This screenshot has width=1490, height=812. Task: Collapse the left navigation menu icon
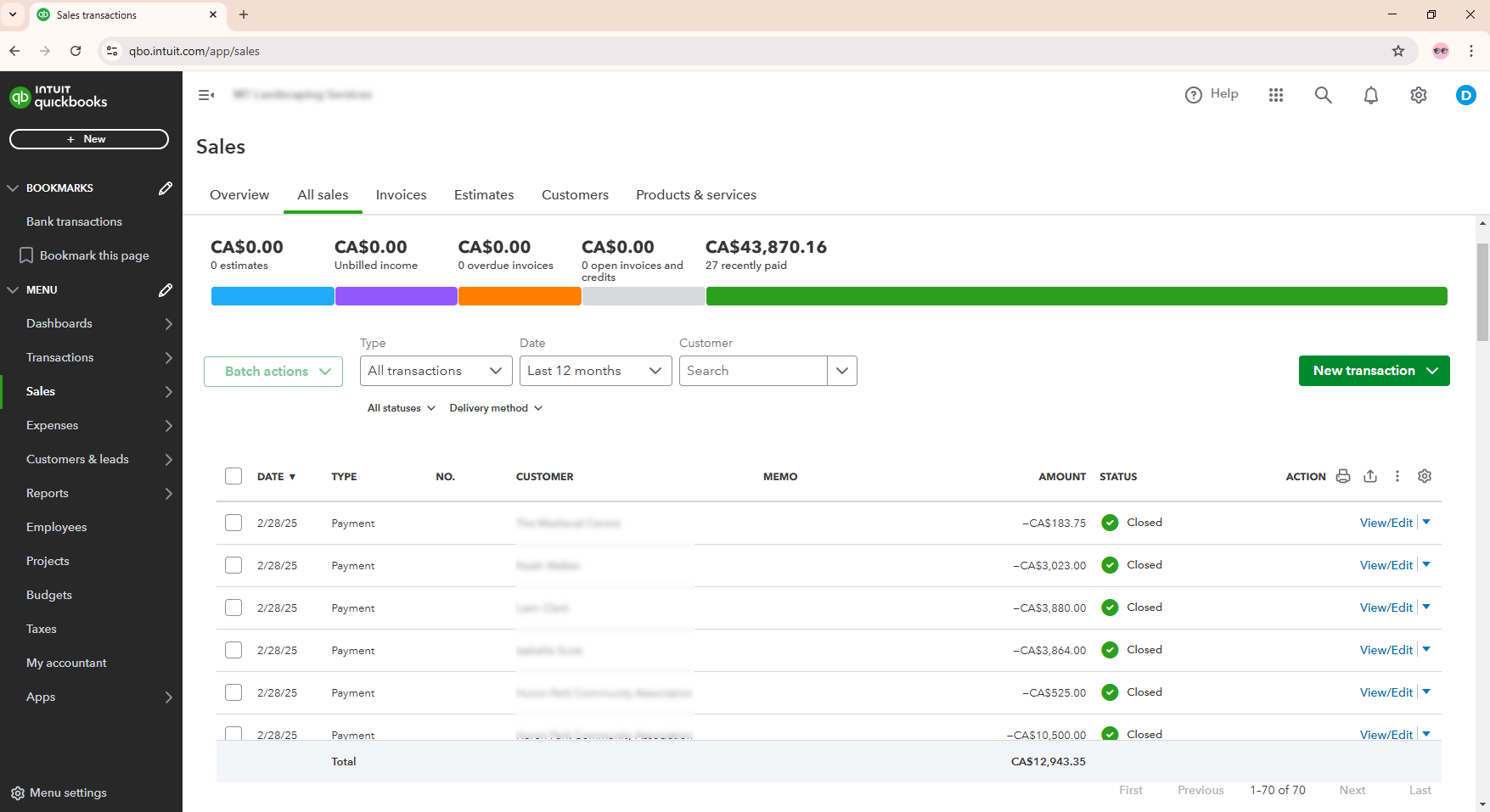206,95
